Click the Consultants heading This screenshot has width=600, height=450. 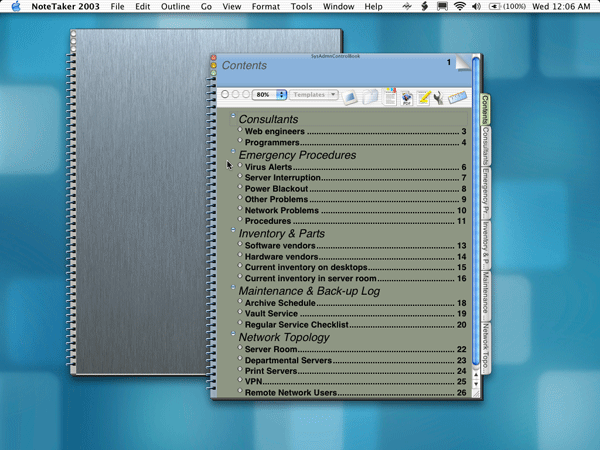coord(268,119)
